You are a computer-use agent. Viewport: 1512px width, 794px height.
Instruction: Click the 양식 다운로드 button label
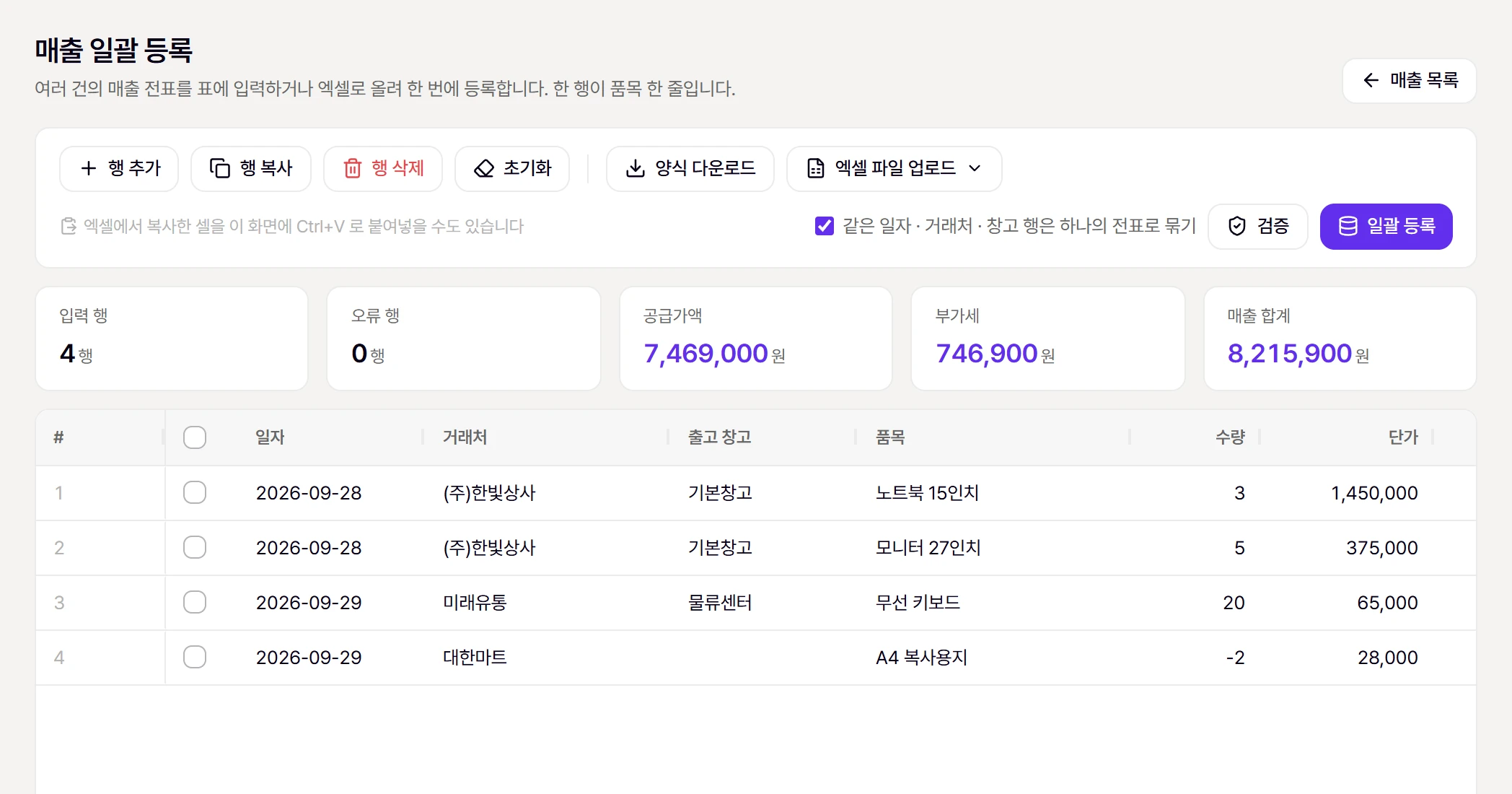pyautogui.click(x=706, y=168)
